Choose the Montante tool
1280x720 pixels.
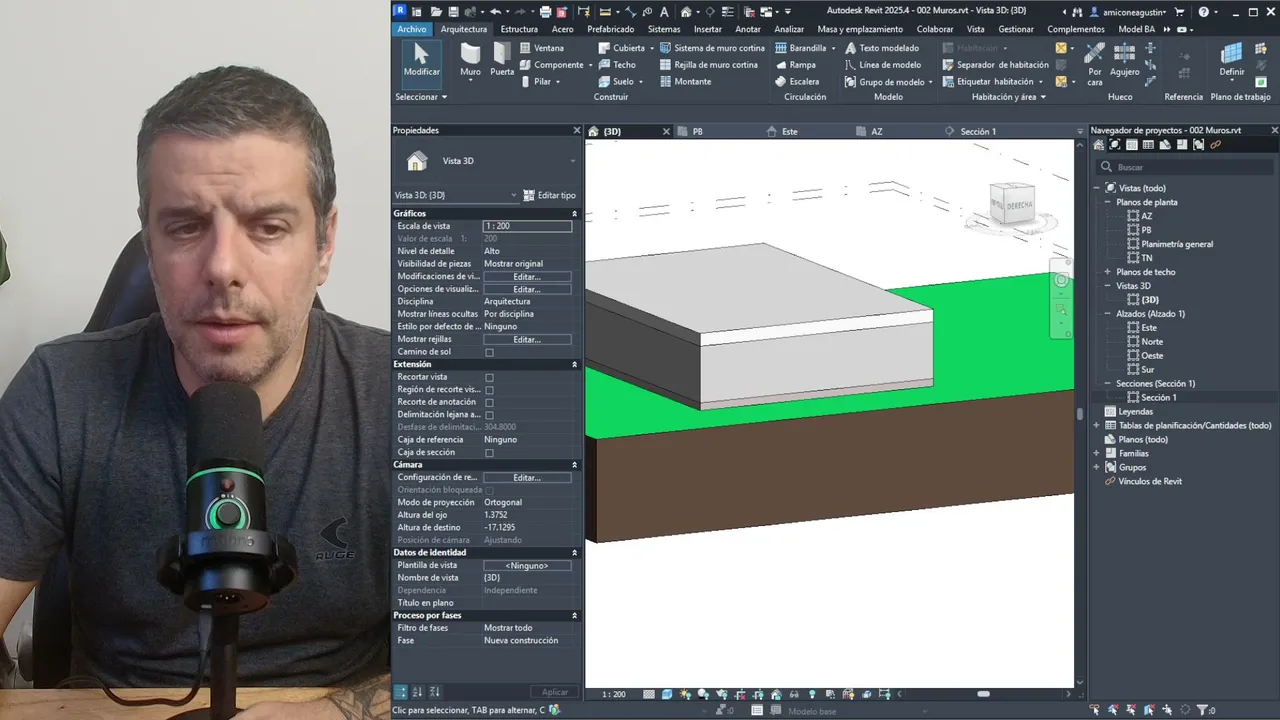(x=686, y=82)
